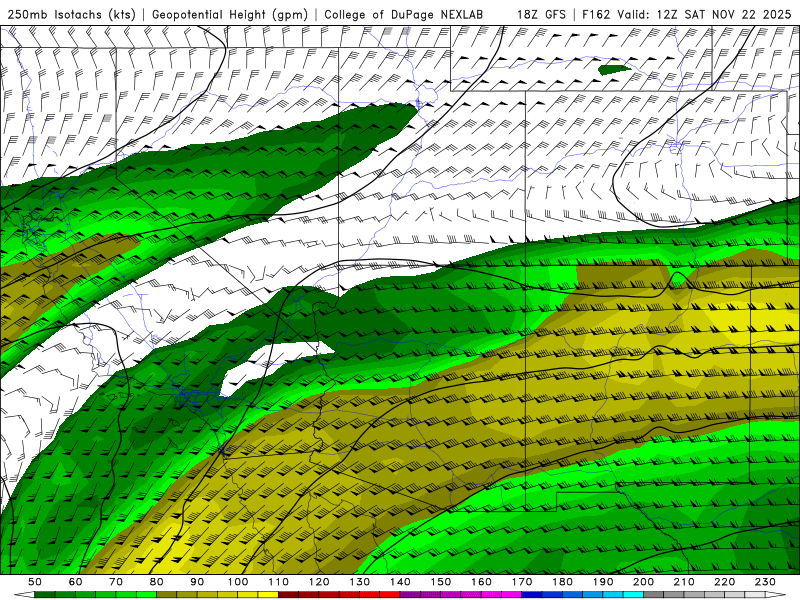The image size is (800, 600).
Task: Click the dark blue swatch right of 170
Action: 532,595
